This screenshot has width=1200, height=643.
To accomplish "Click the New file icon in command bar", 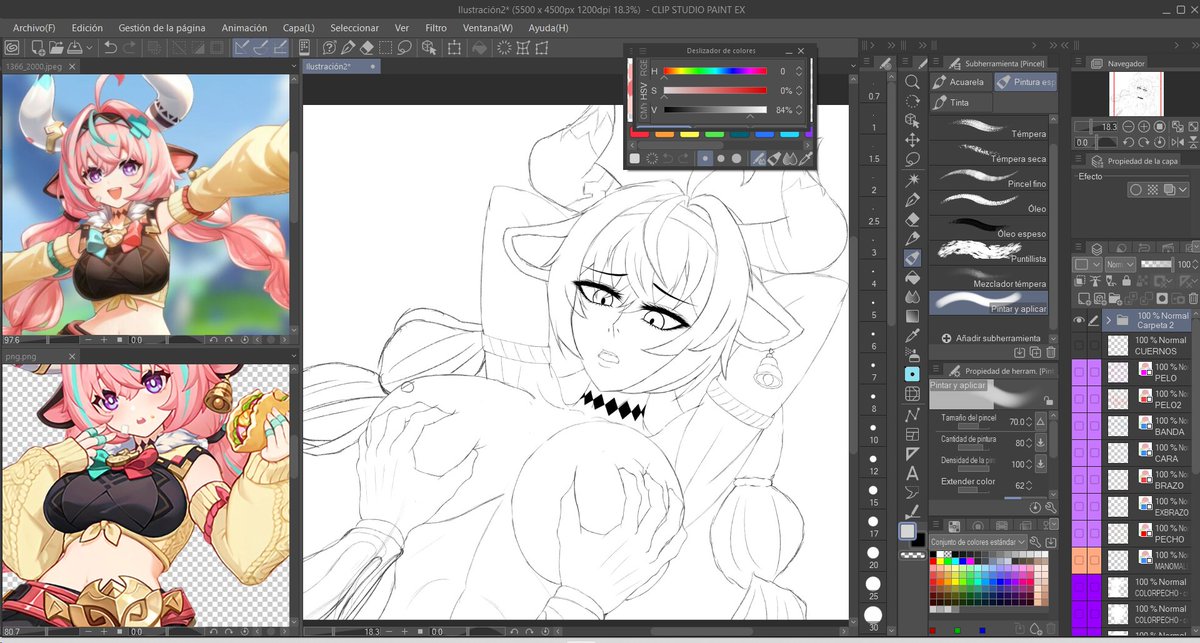I will coord(37,47).
